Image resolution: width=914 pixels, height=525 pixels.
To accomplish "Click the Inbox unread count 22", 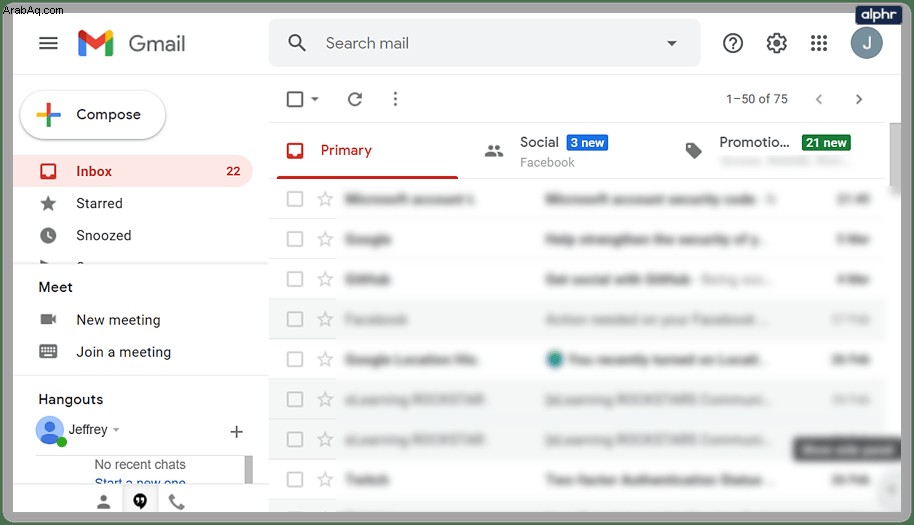I will pyautogui.click(x=233, y=171).
